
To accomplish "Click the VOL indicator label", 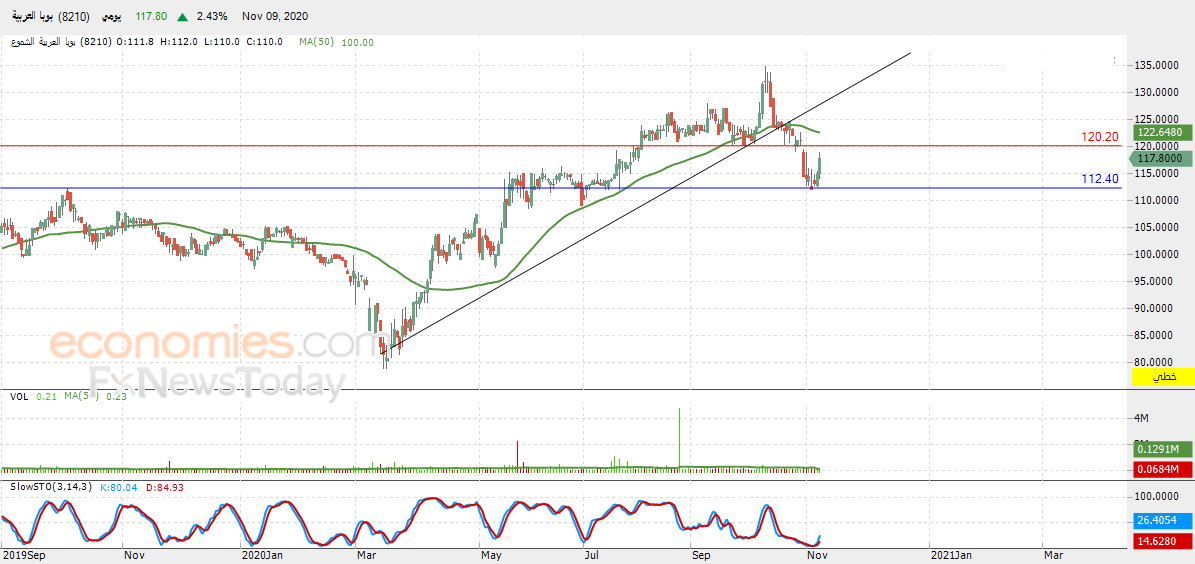I will tap(20, 396).
